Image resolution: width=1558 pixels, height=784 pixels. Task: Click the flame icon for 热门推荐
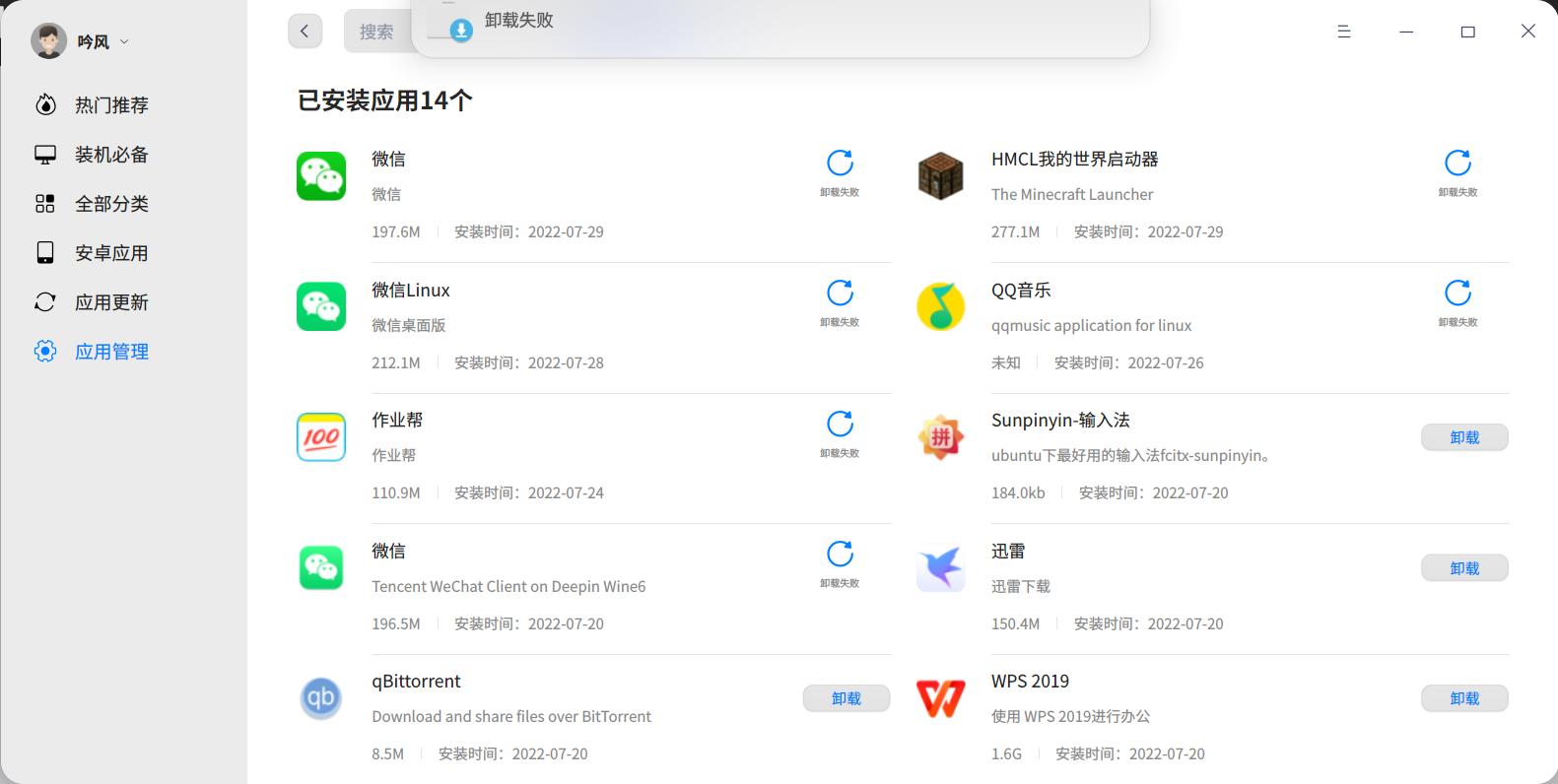[x=45, y=104]
